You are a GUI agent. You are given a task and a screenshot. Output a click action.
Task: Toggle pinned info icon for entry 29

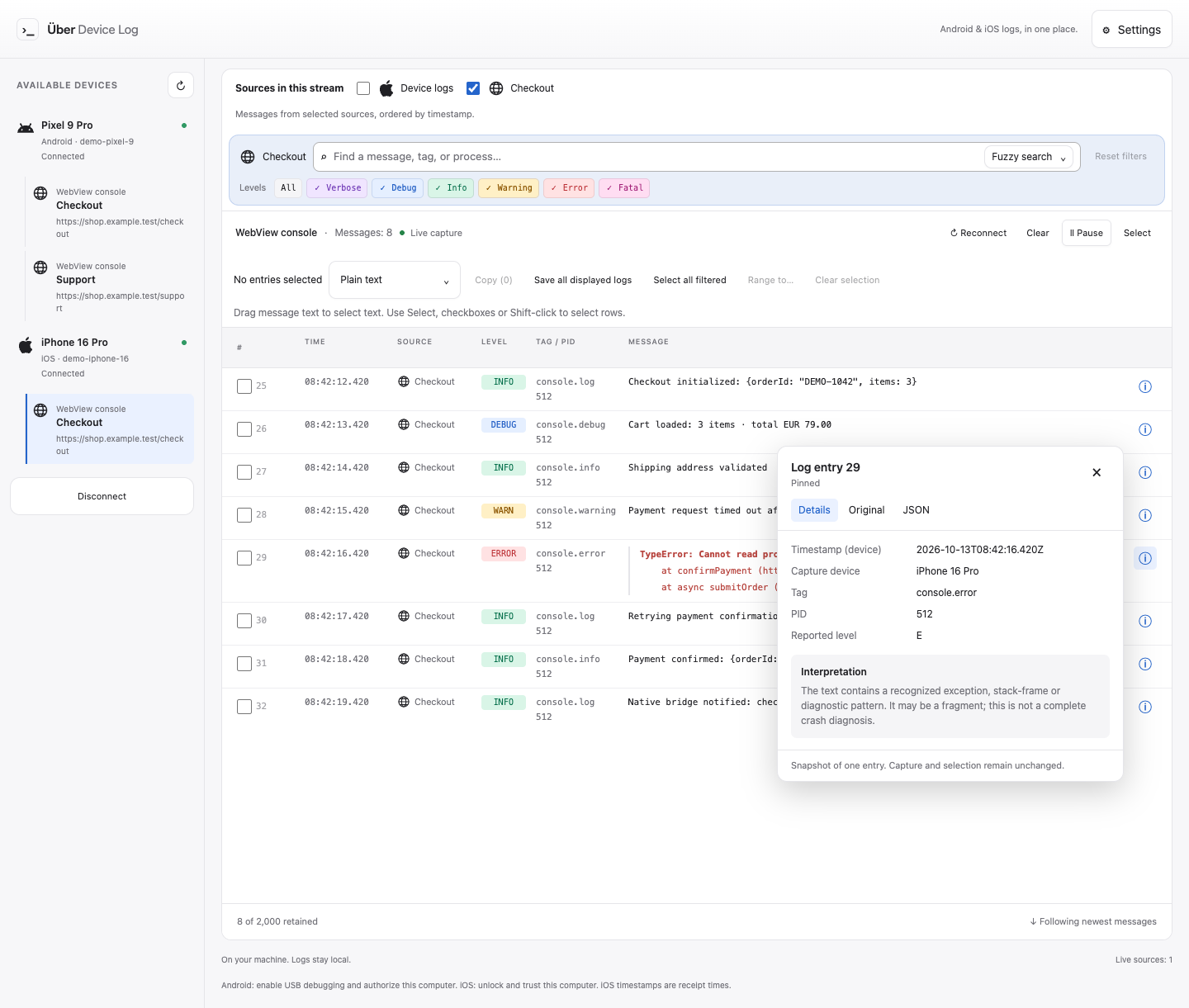[1145, 558]
